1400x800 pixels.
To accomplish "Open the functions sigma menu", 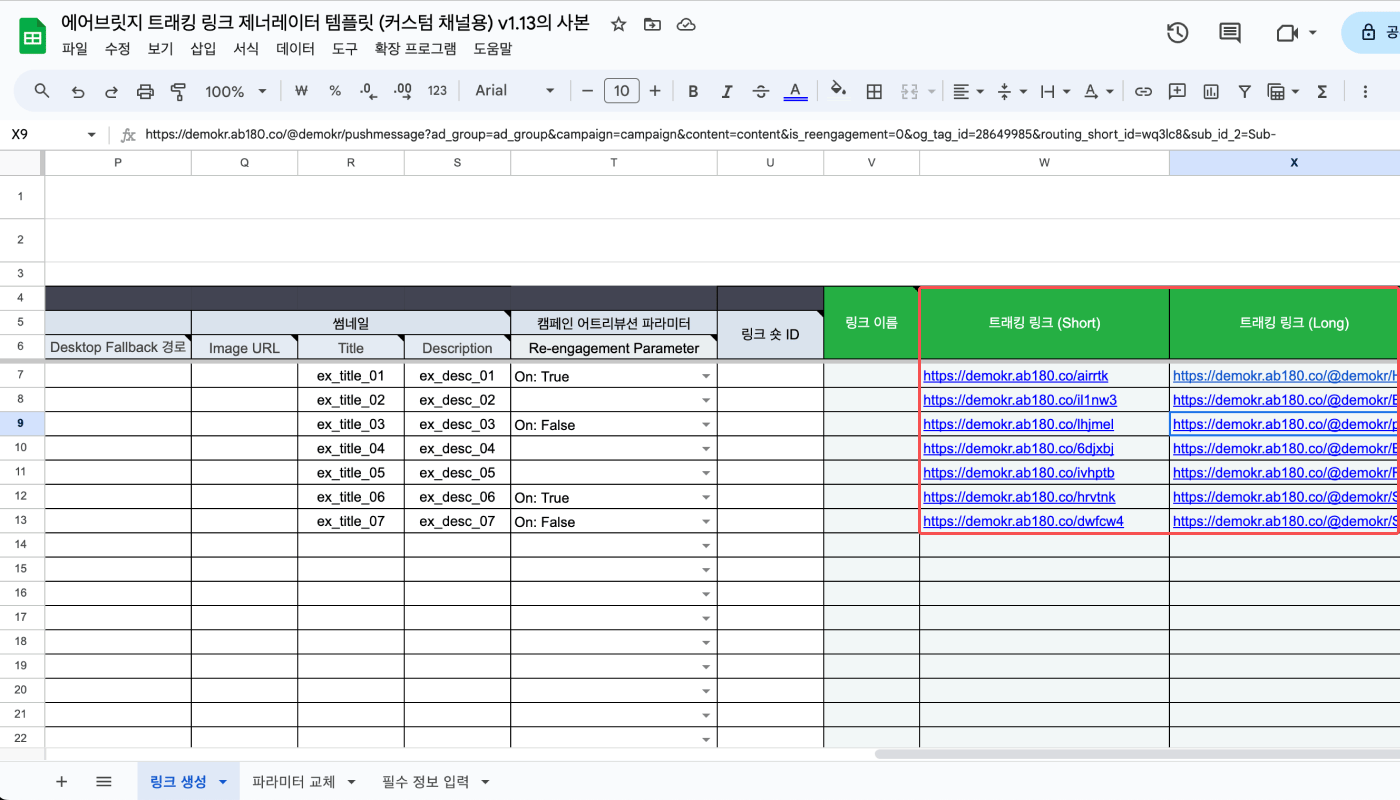I will (x=1322, y=91).
